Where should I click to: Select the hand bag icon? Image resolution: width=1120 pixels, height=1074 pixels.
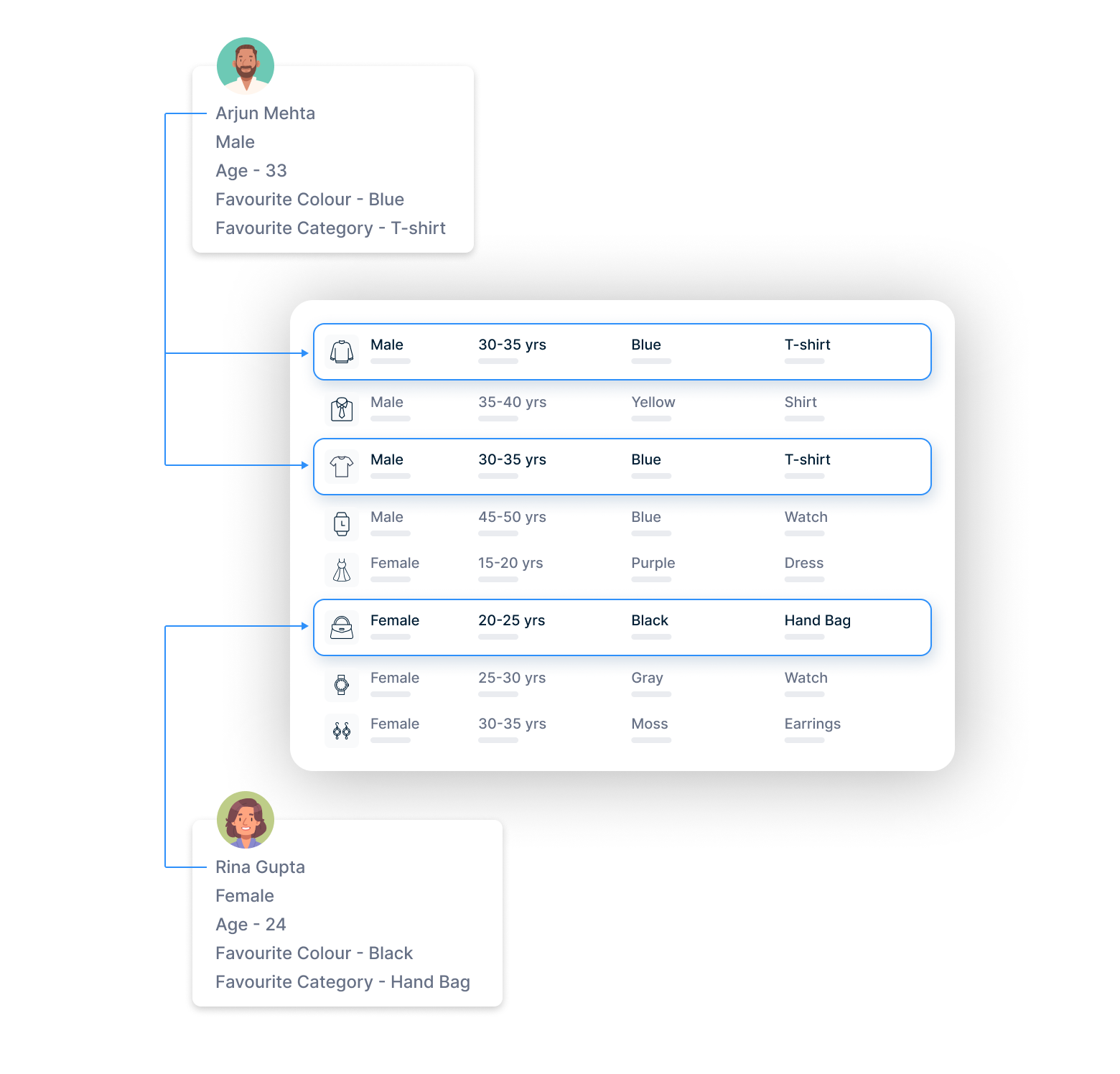342,627
